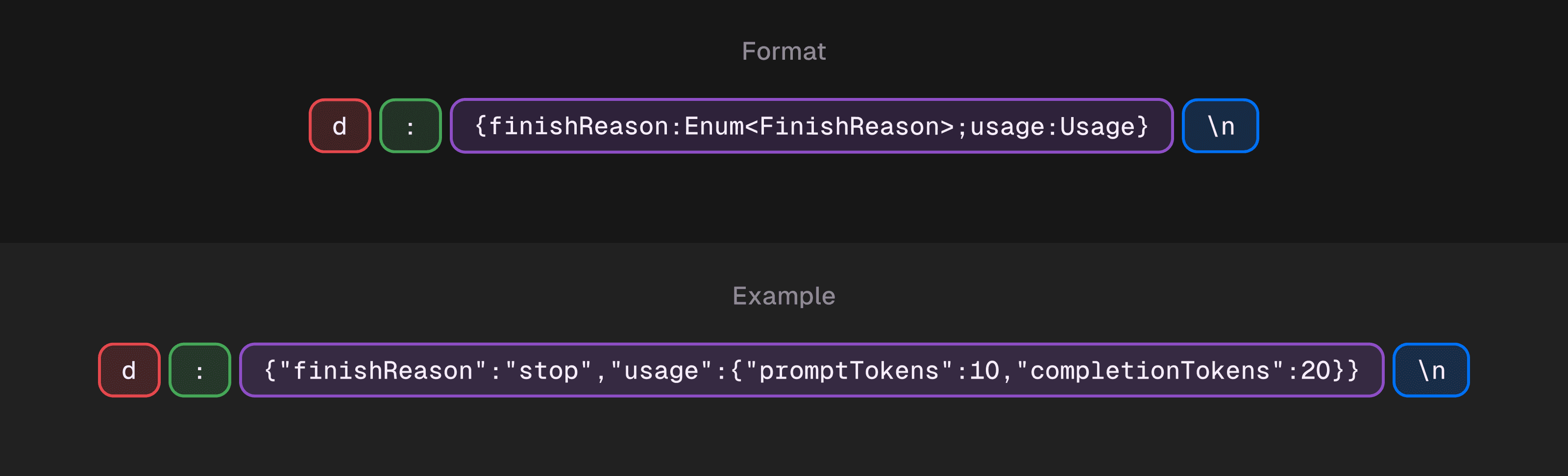Click the value 20 in Example JSON

(1315, 371)
